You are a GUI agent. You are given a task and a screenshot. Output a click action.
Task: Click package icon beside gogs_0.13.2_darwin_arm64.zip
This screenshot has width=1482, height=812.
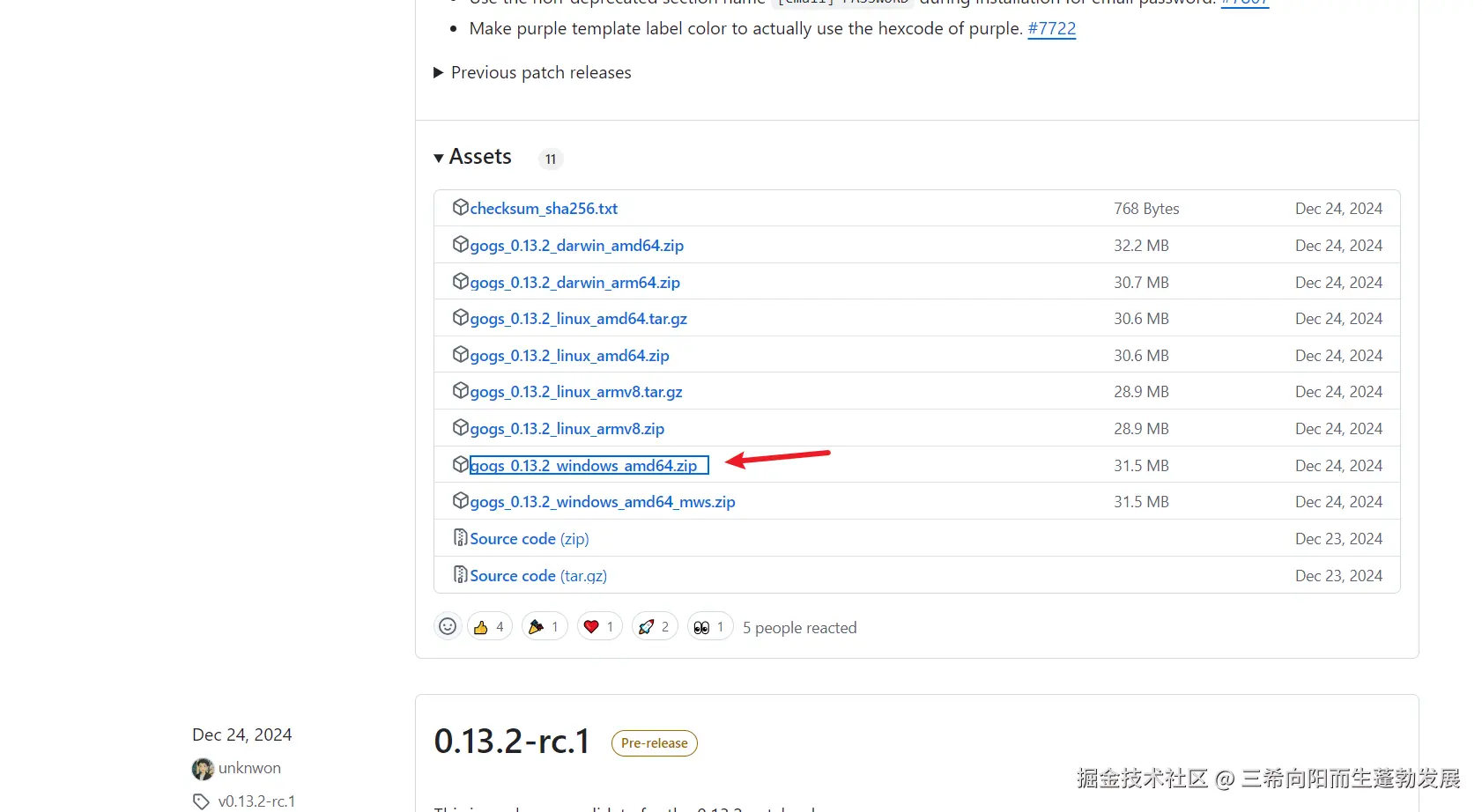click(460, 281)
